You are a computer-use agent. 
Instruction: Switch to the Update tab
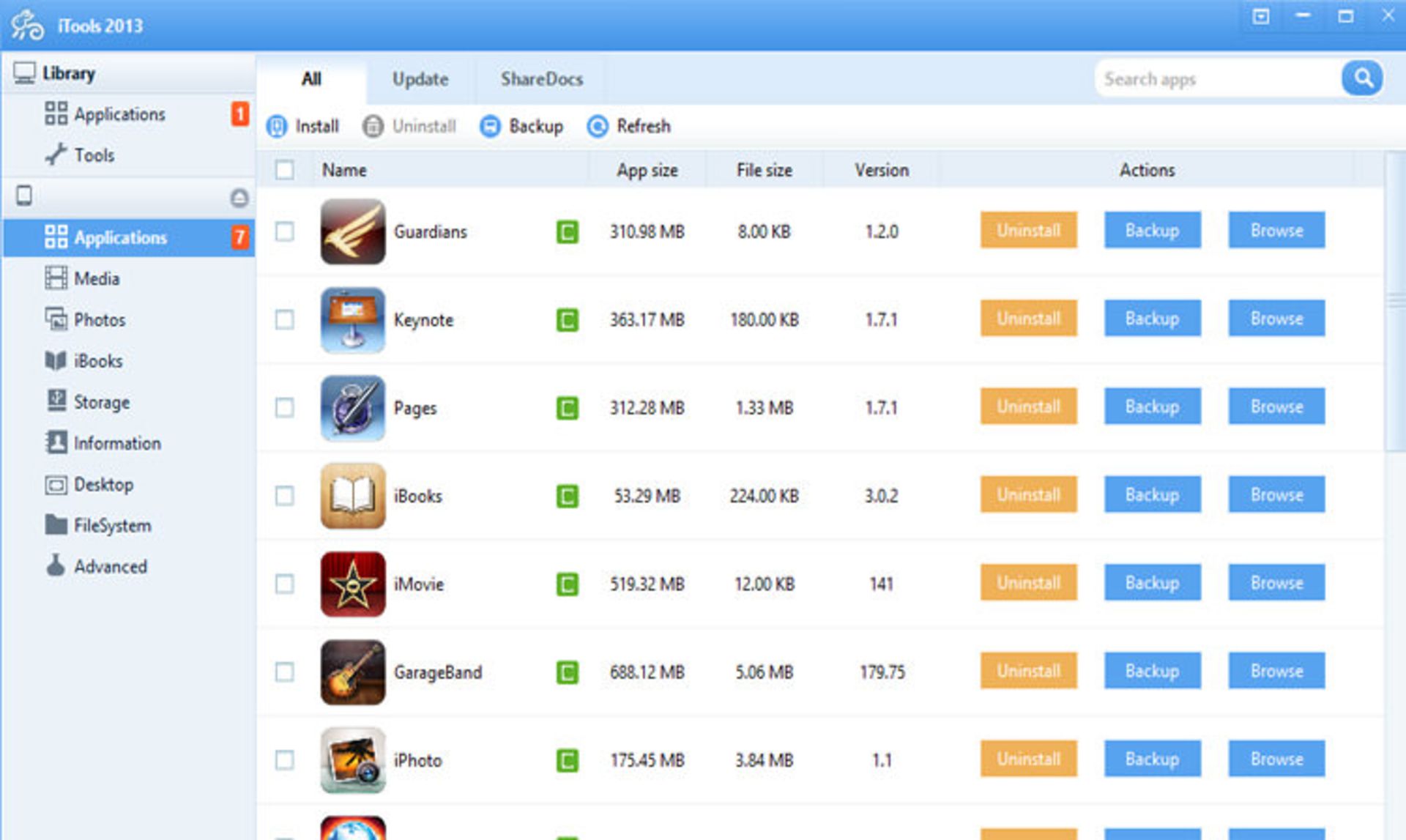(420, 79)
